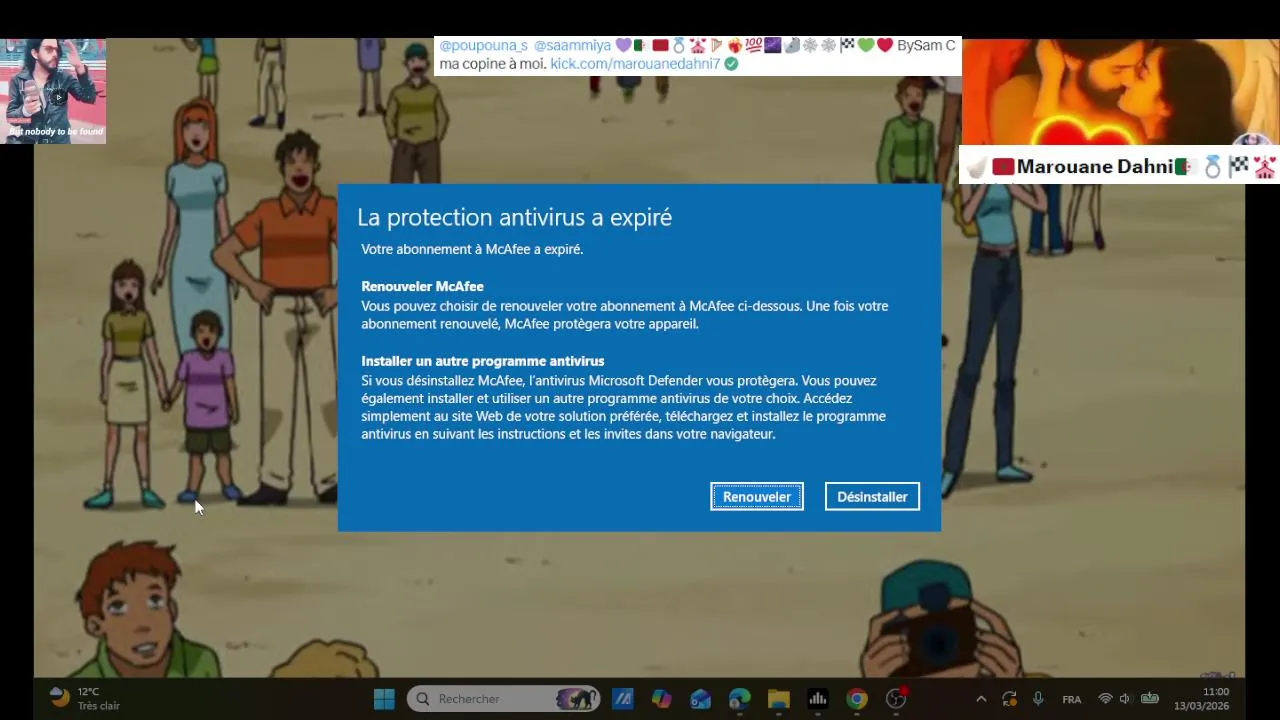Image resolution: width=1280 pixels, height=720 pixels.
Task: Open Google Chrome from taskbar
Action: pyautogui.click(x=856, y=699)
